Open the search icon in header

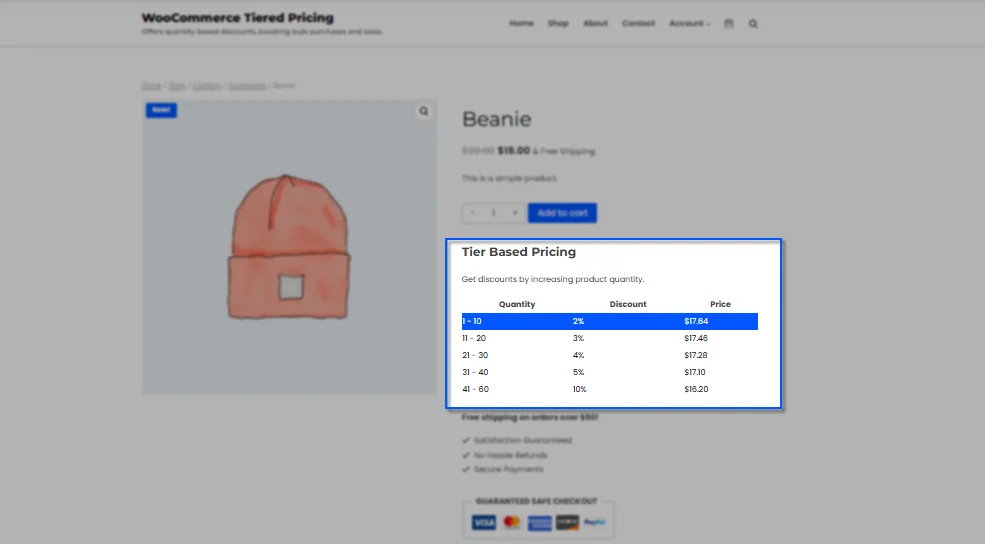(x=753, y=24)
